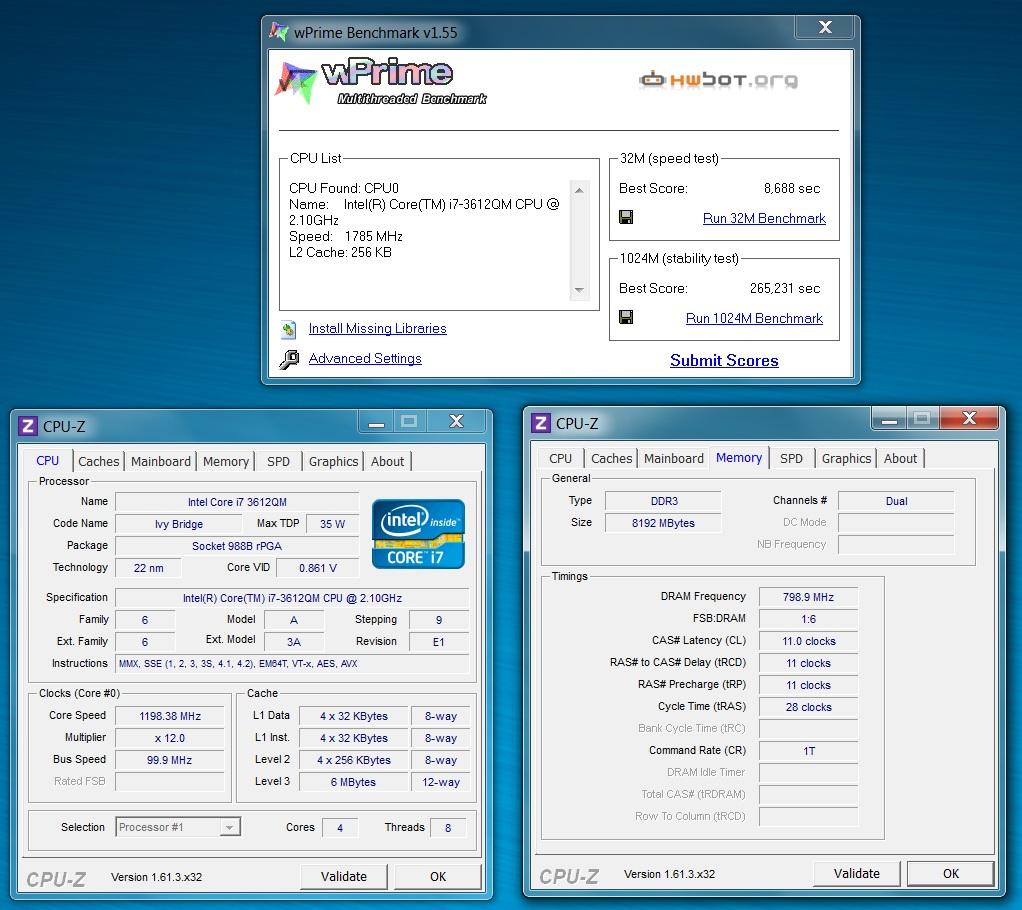Image resolution: width=1022 pixels, height=910 pixels.
Task: Click the Package value Socket 988B rPGA
Action: [x=237, y=546]
